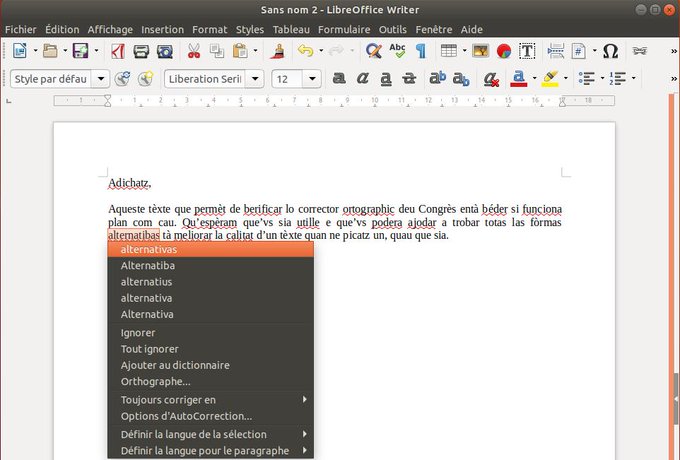Open font name dropdown arrow

tap(255, 79)
